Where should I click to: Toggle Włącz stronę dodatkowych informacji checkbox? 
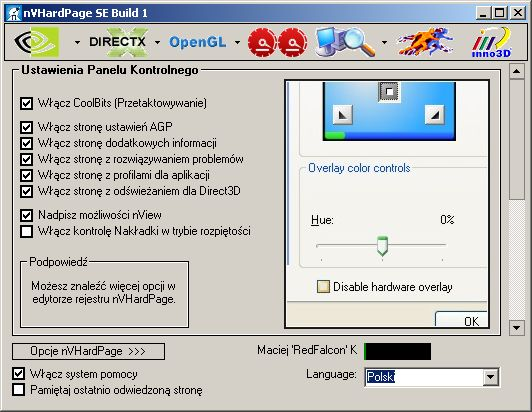click(26, 143)
